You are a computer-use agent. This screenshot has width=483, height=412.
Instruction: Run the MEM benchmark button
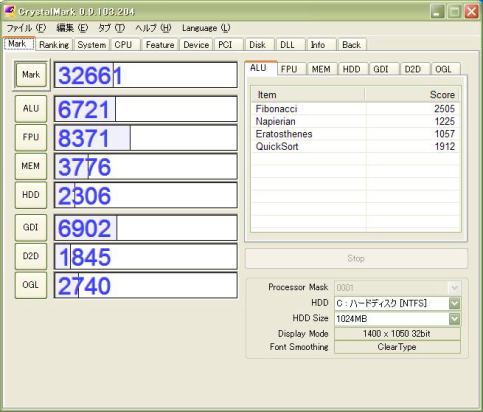point(31,166)
